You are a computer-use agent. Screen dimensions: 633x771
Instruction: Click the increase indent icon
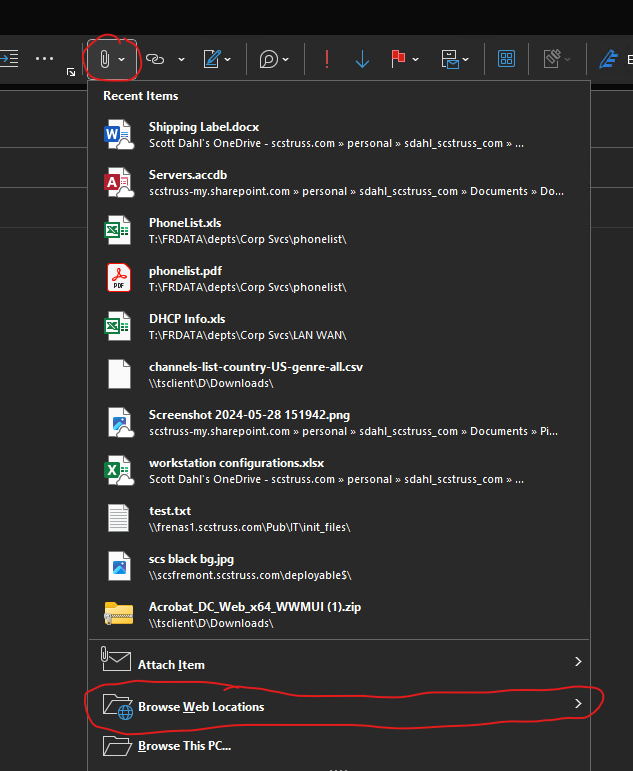9,59
